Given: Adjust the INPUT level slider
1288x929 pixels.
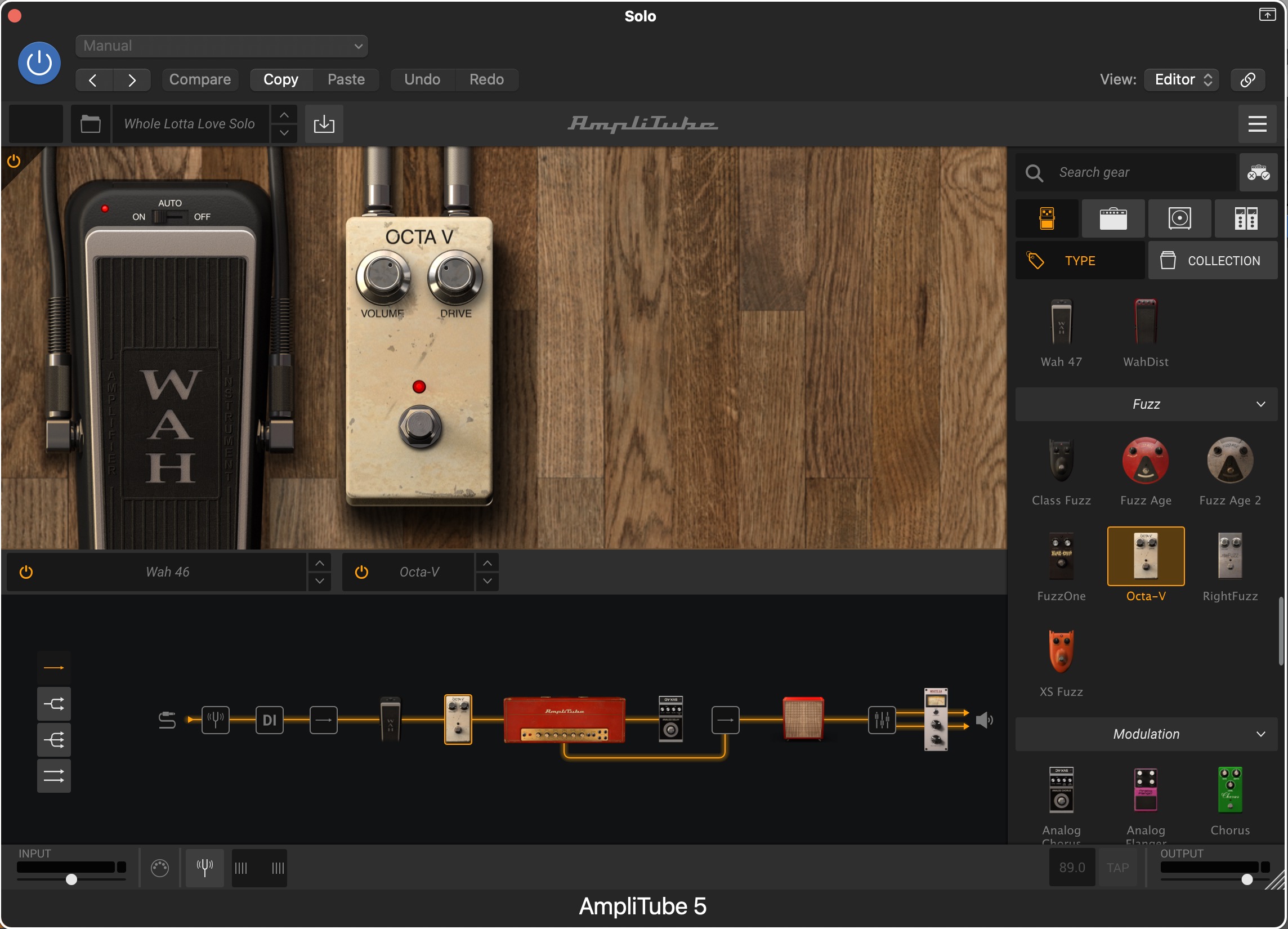Looking at the screenshot, I should pyautogui.click(x=71, y=879).
